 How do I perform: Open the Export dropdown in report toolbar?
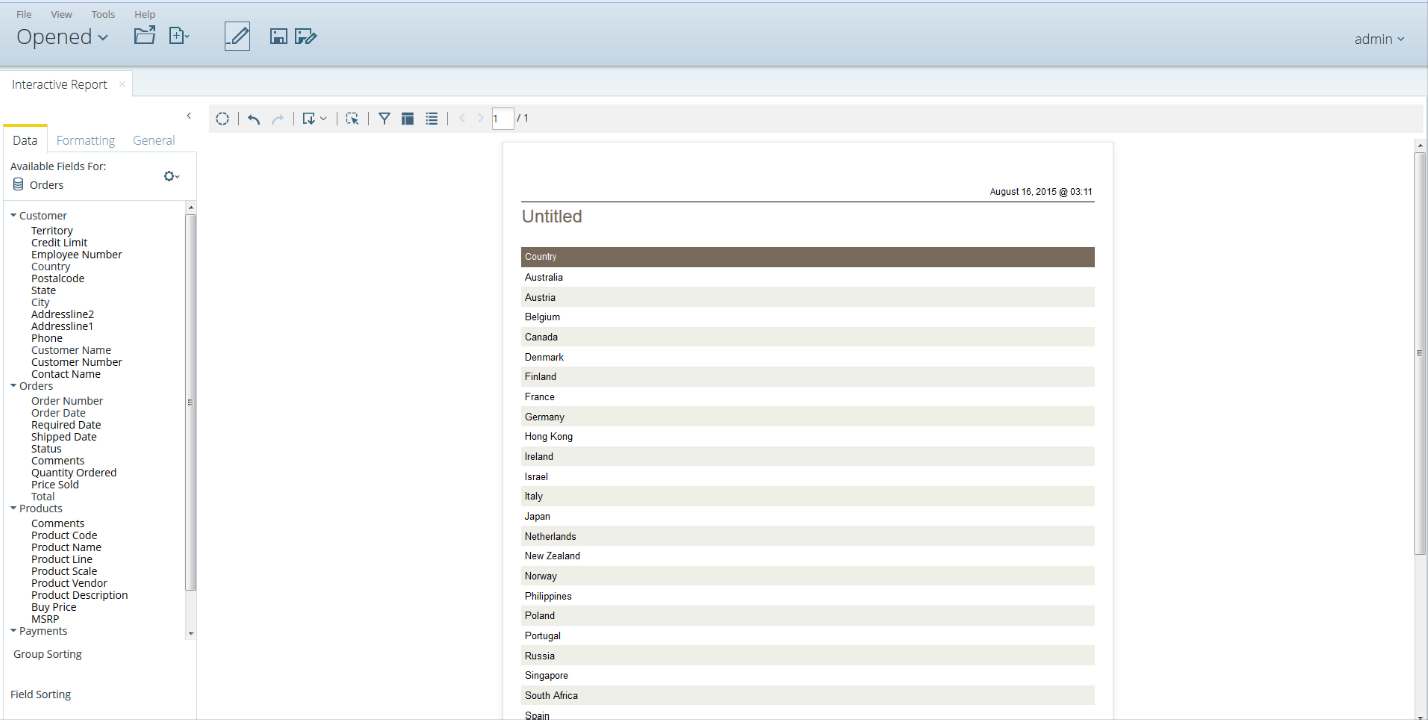coord(314,119)
